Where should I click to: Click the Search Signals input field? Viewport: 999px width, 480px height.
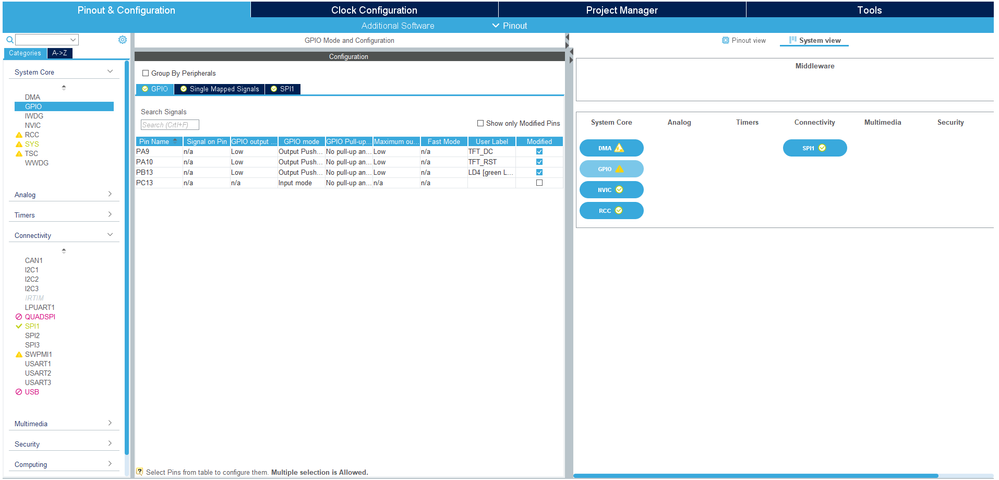coord(170,125)
